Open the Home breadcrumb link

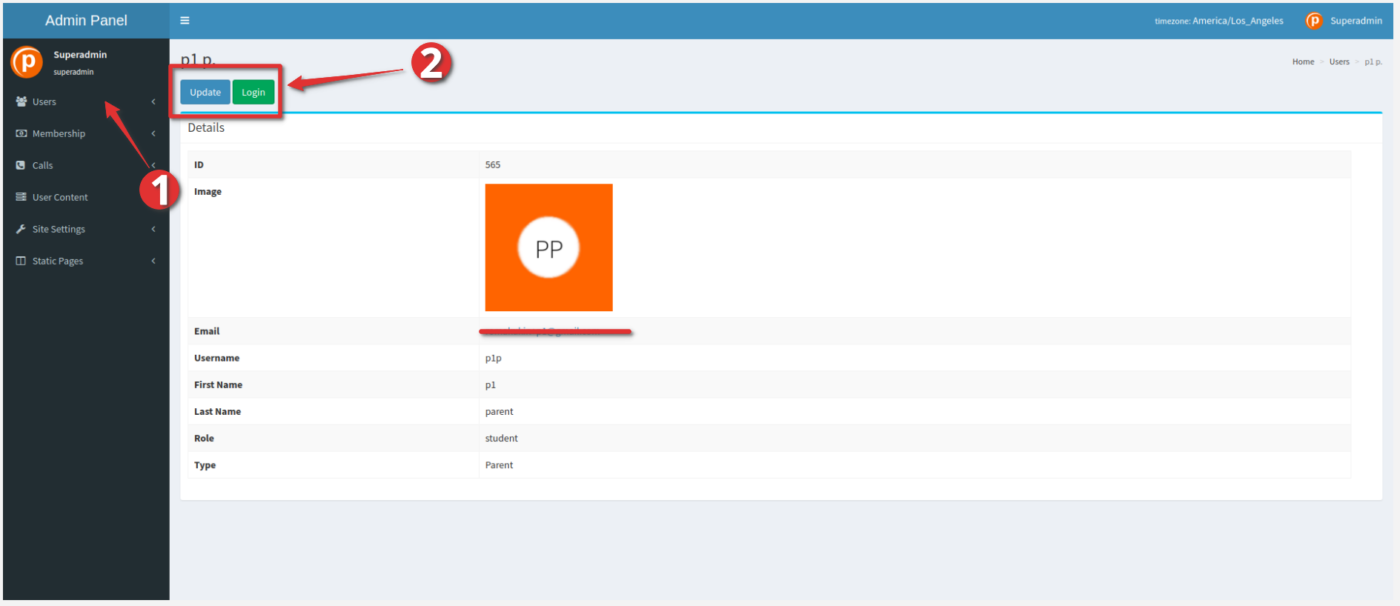(1303, 61)
